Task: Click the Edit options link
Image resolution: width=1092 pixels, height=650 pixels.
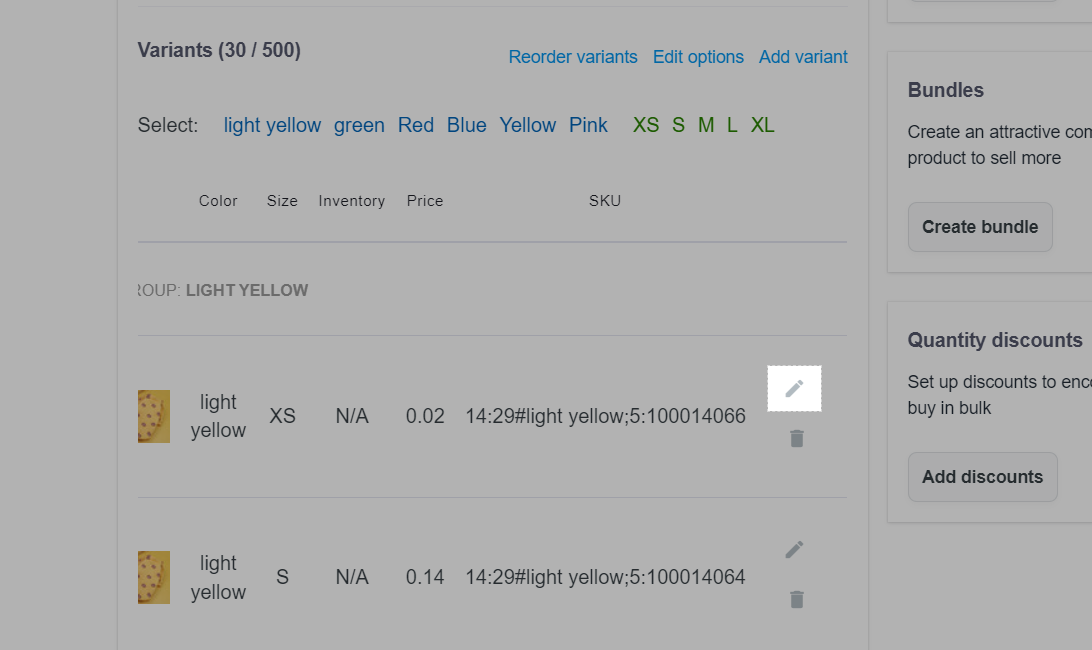Action: point(698,57)
